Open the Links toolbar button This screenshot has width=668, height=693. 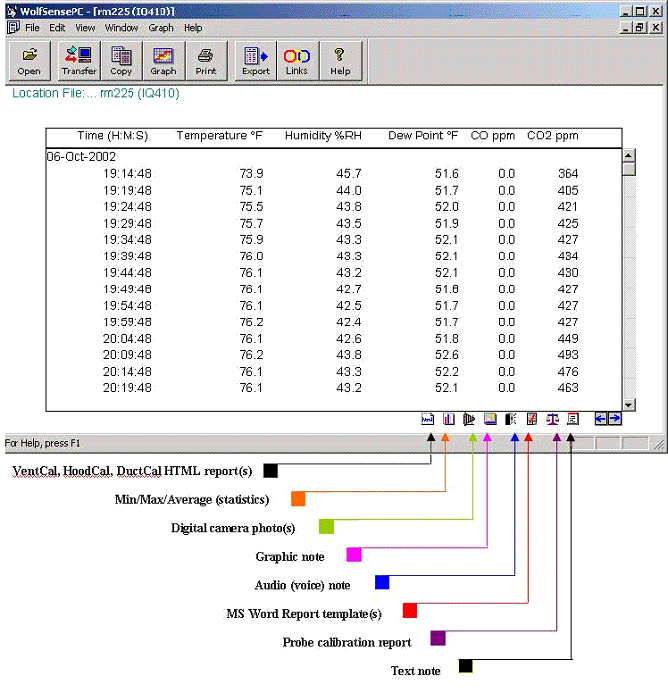[x=297, y=61]
